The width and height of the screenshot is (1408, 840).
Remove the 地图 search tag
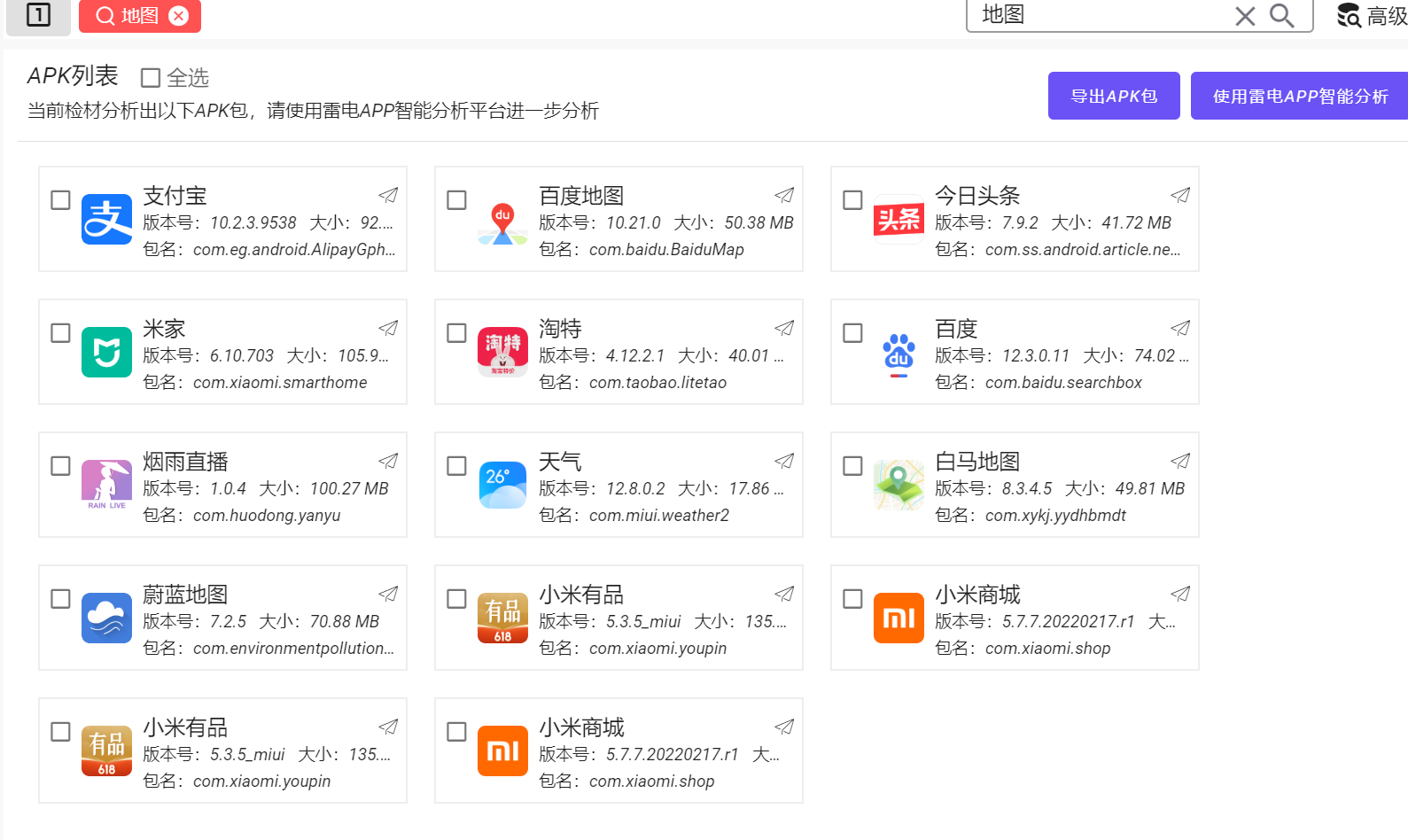179,16
